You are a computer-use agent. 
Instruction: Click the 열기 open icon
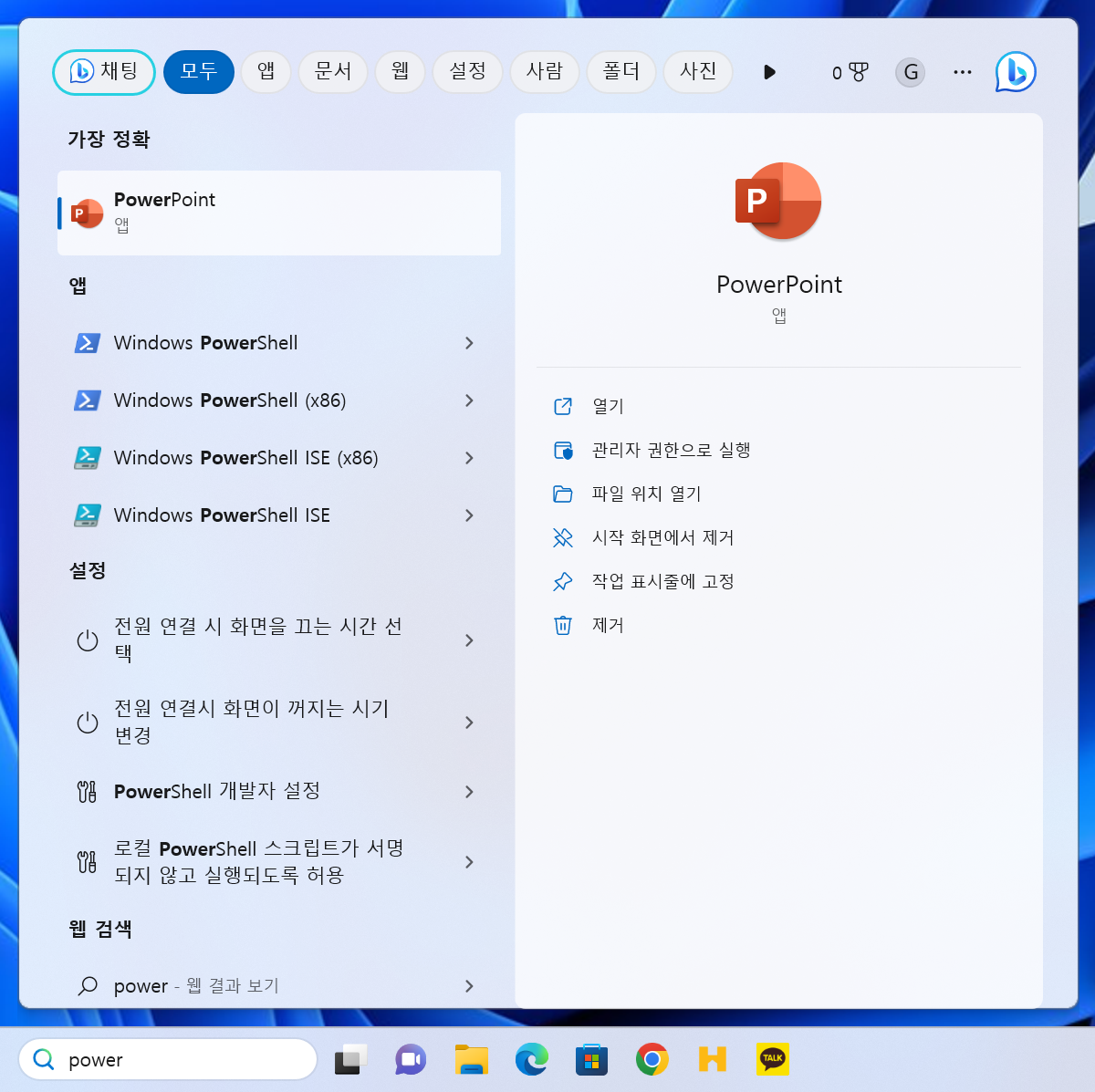click(x=563, y=406)
